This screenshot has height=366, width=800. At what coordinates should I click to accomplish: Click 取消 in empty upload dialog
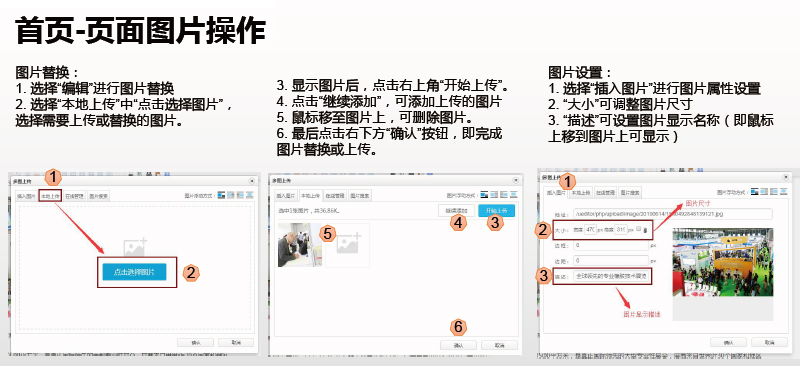tap(236, 343)
